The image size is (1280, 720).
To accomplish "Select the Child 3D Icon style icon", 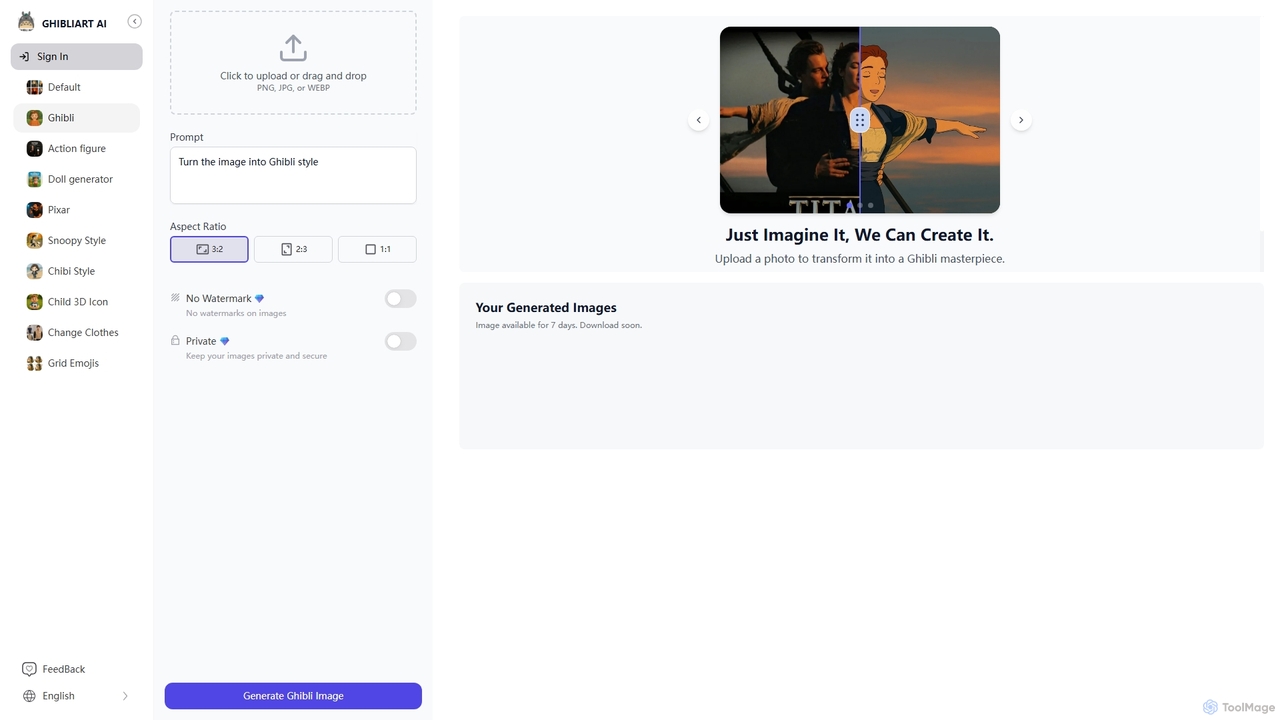I will [34, 302].
